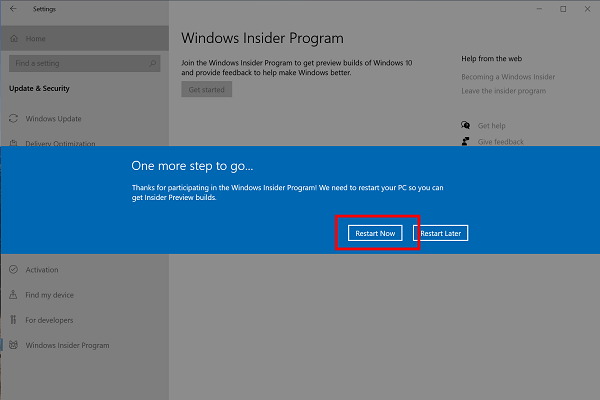Image resolution: width=600 pixels, height=400 pixels.
Task: Select Windows Insider Program in sidebar
Action: point(85,345)
